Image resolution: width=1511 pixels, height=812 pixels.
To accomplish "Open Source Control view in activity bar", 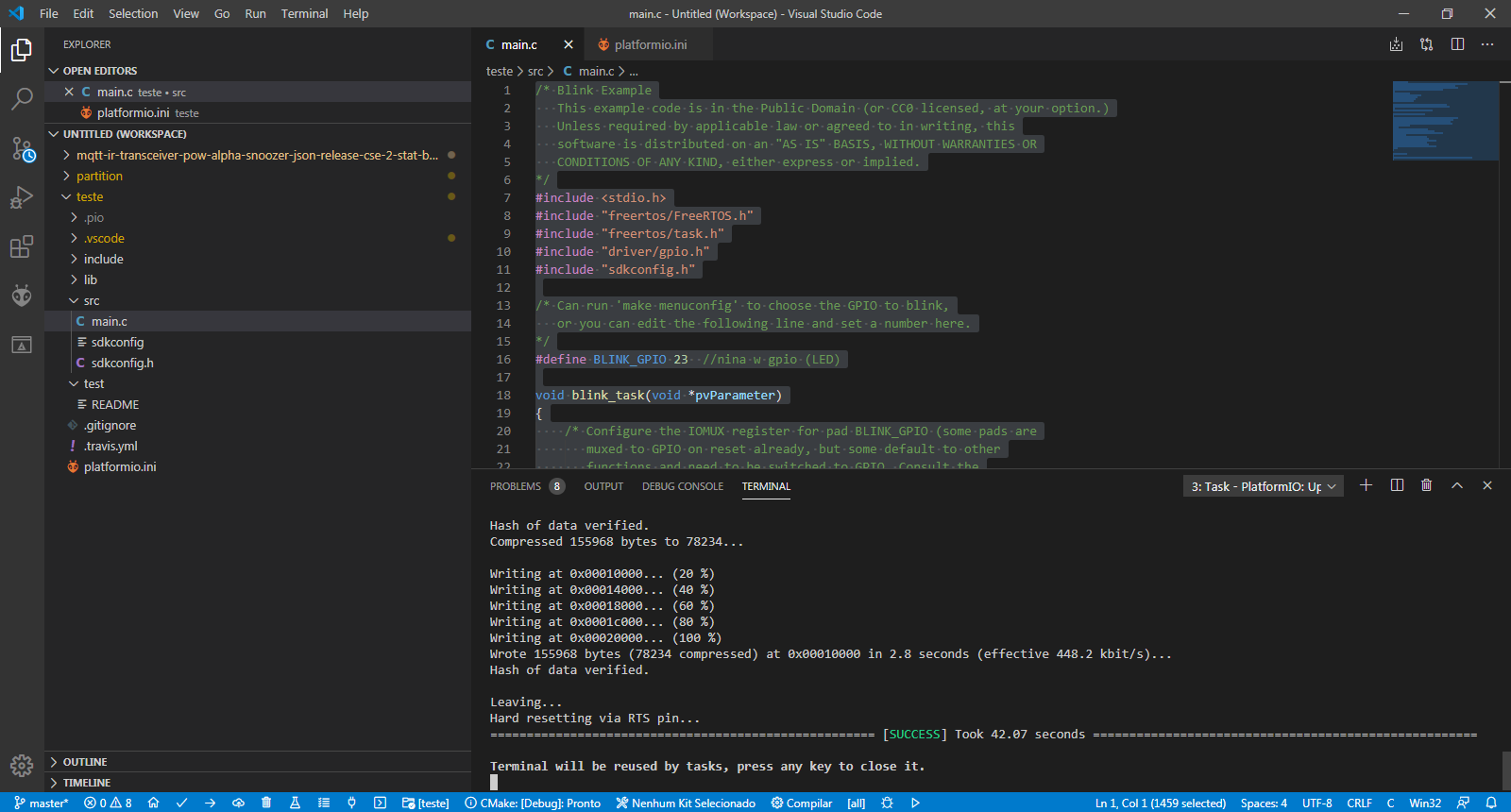I will [22, 148].
